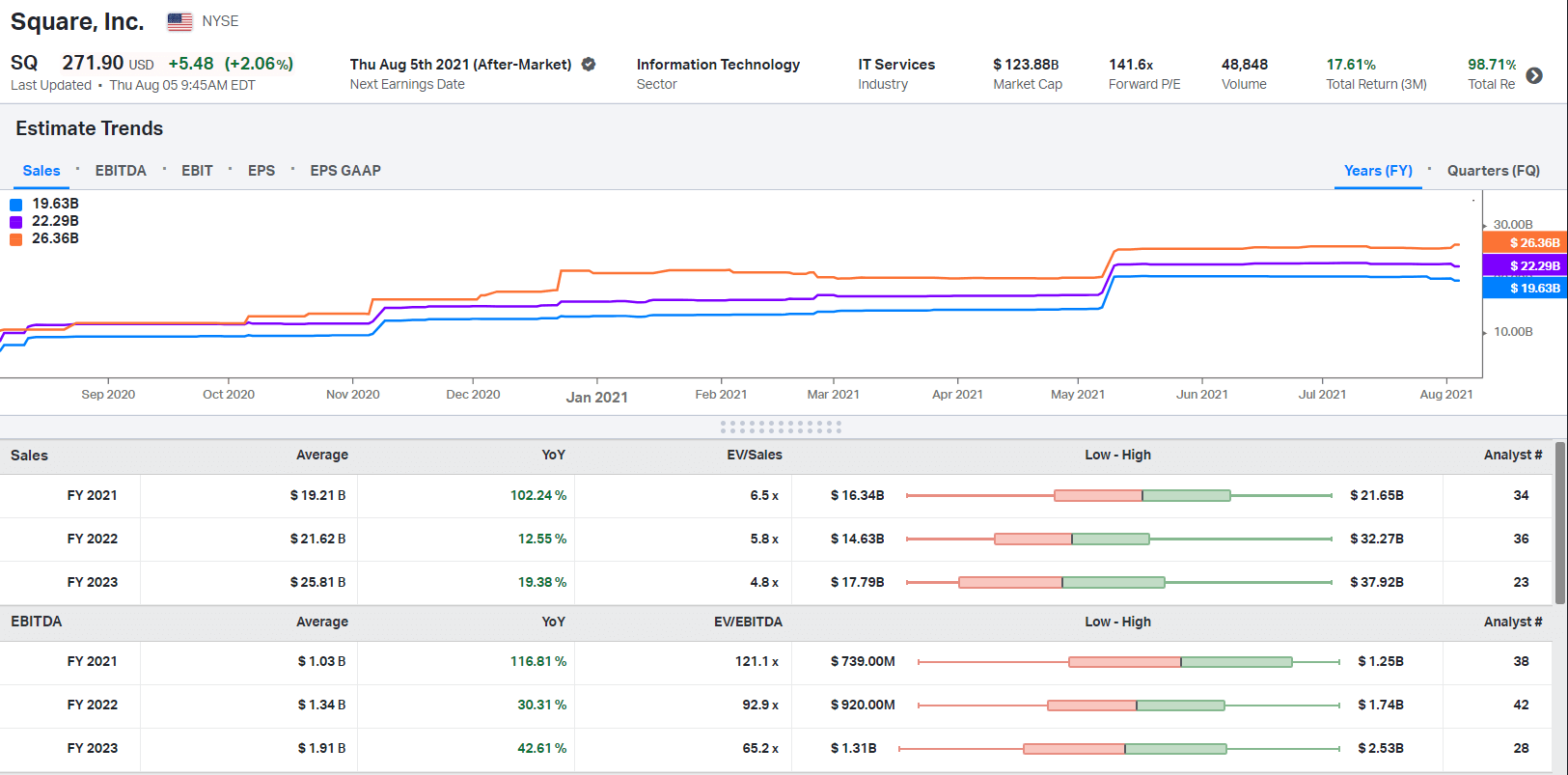Open the EPS tab

coord(261,171)
